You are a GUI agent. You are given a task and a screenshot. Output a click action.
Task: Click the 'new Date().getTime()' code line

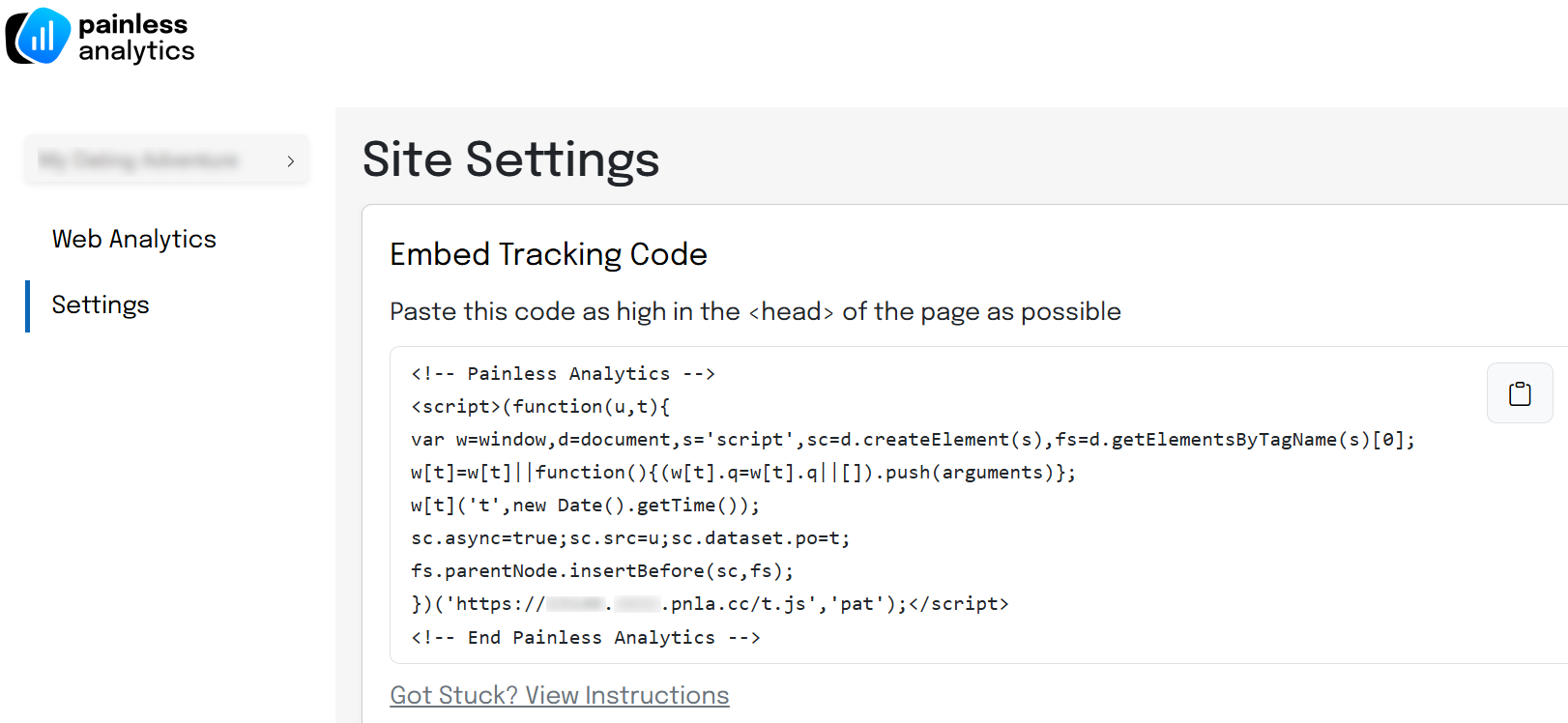pyautogui.click(x=585, y=505)
